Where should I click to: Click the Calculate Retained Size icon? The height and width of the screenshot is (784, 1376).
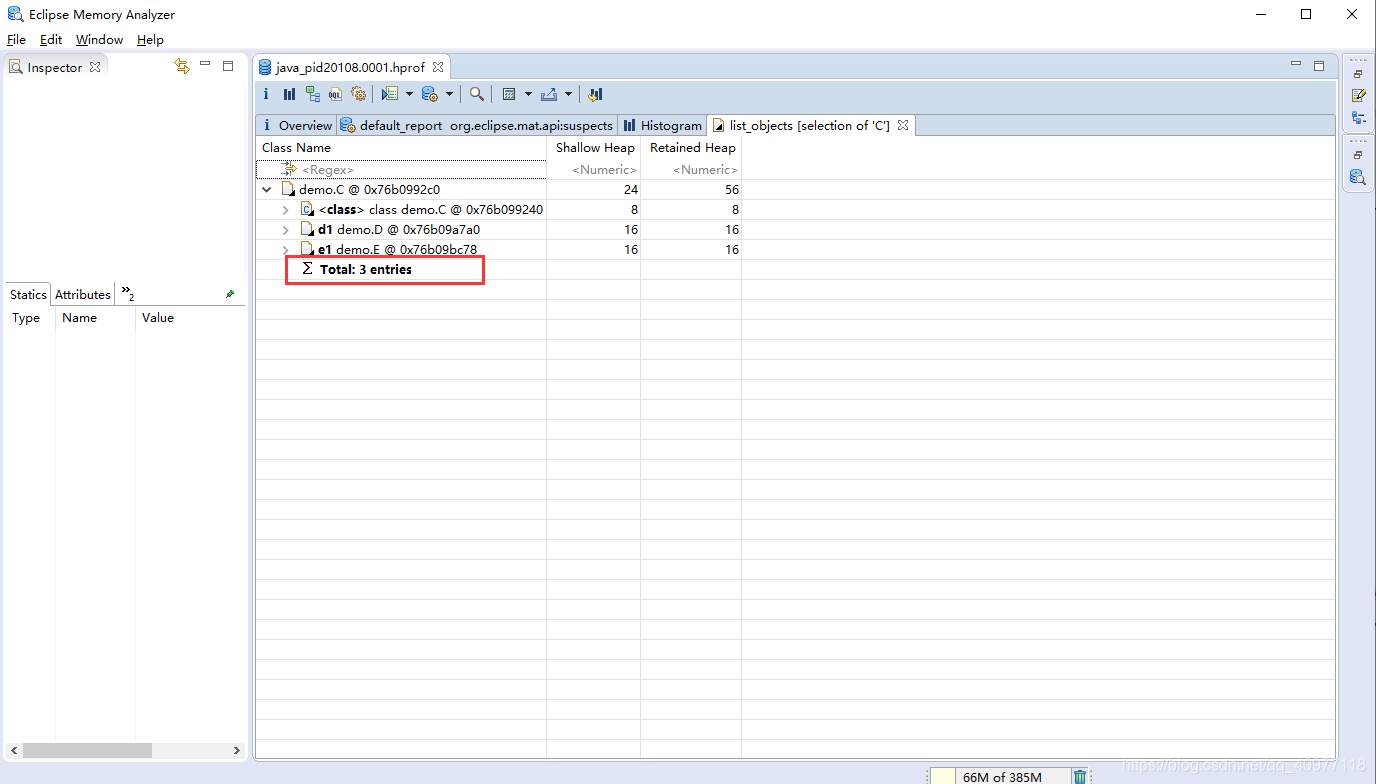click(x=509, y=94)
